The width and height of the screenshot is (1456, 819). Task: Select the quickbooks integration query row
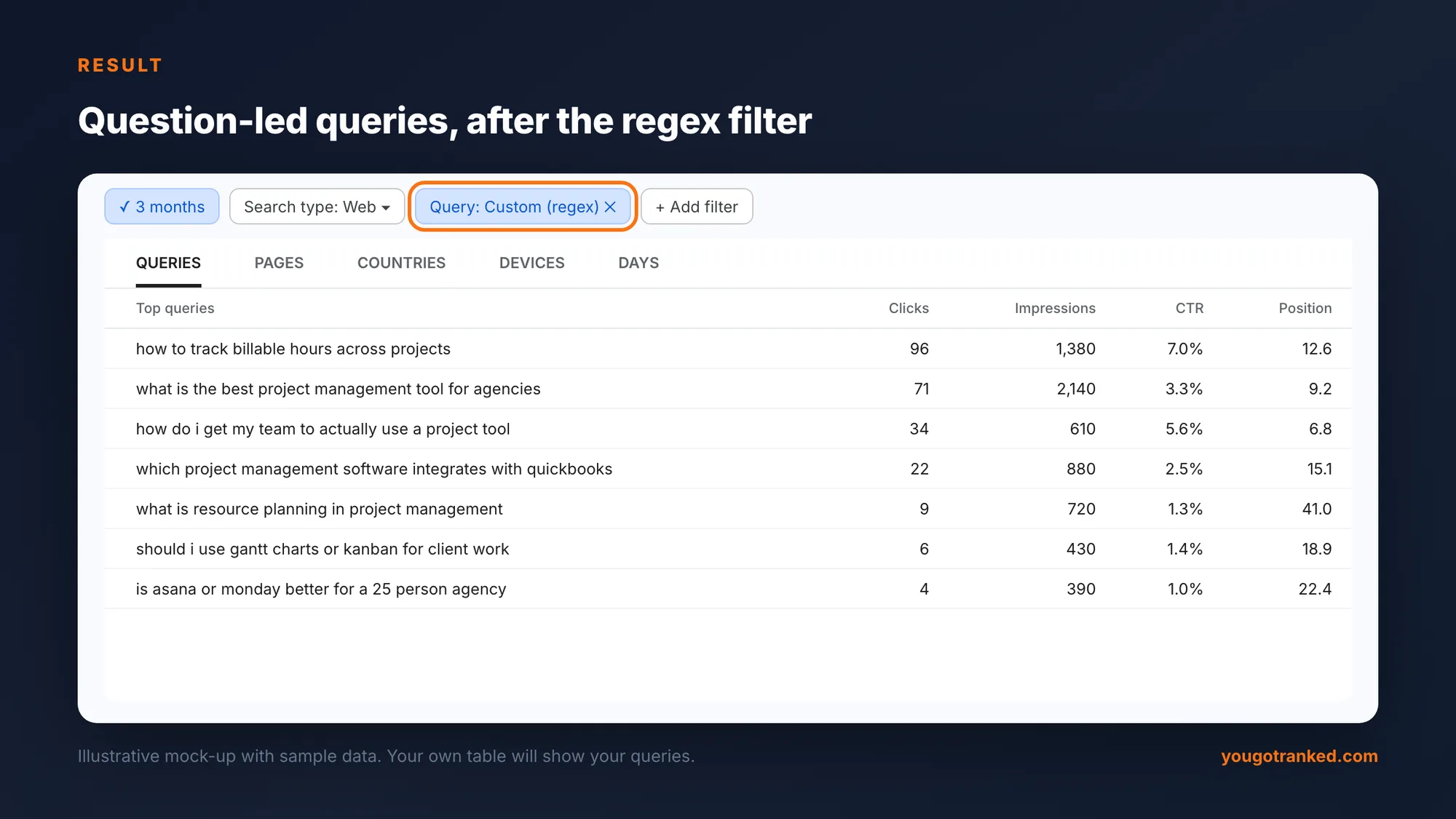tap(728, 469)
